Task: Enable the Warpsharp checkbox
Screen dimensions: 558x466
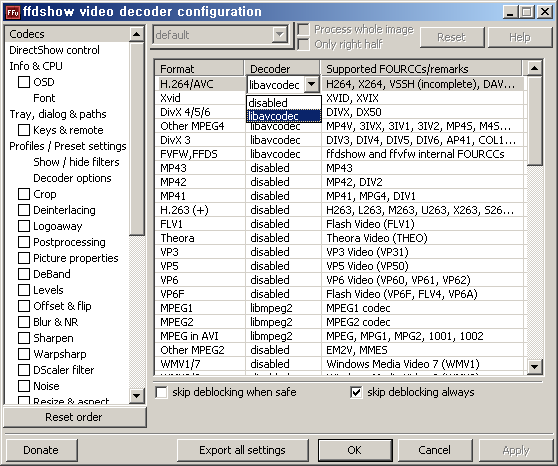Action: click(x=24, y=354)
